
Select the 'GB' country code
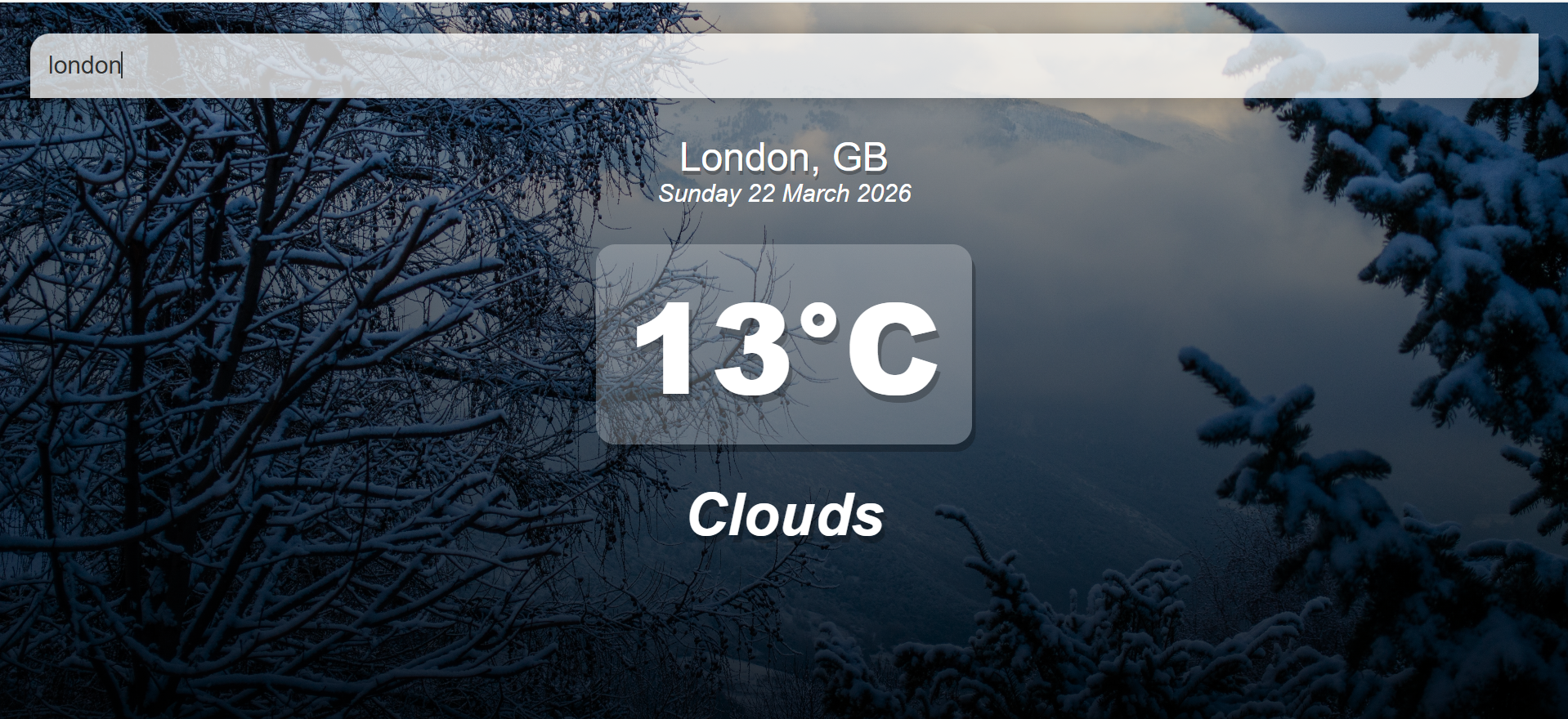coord(860,158)
